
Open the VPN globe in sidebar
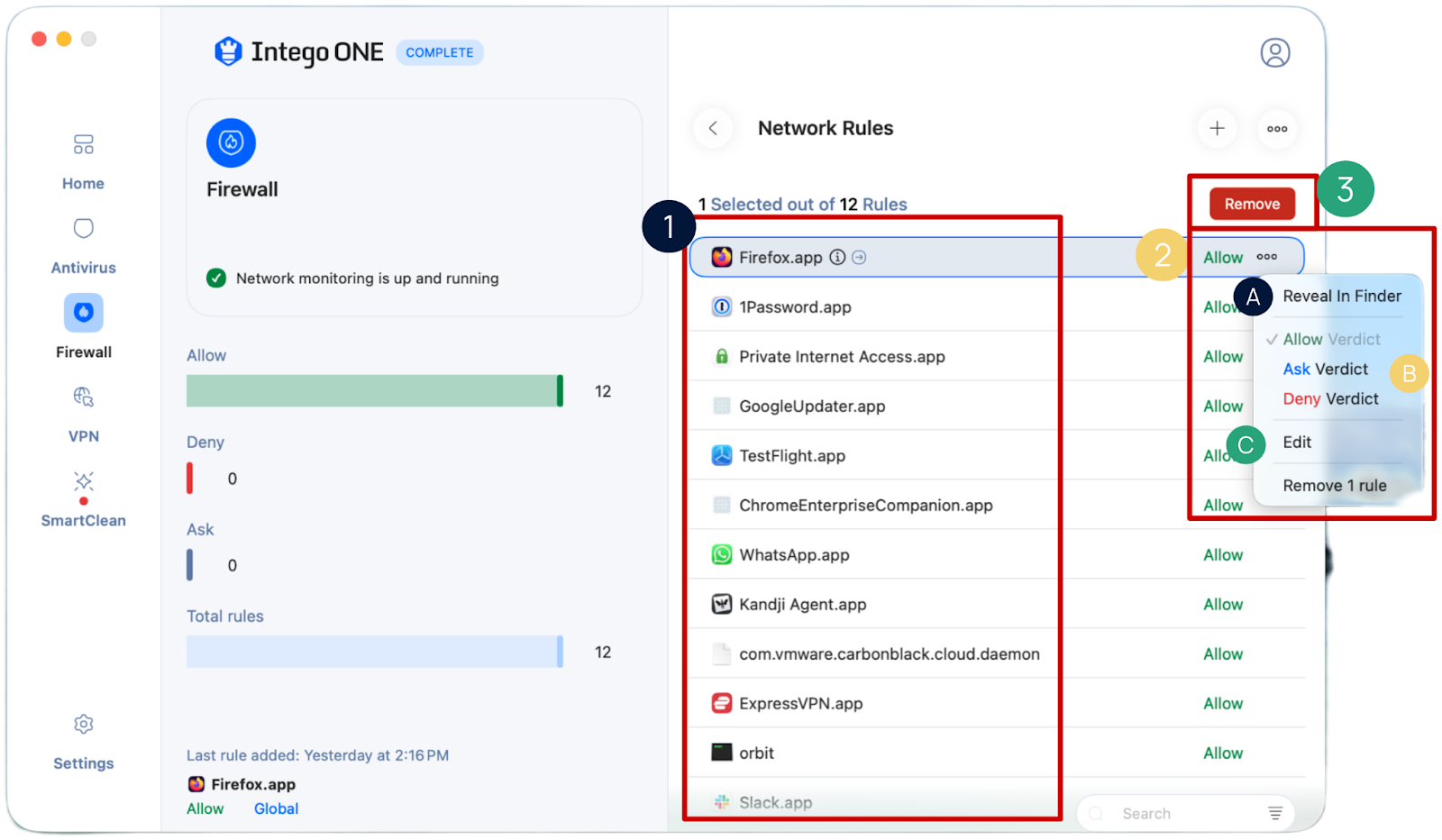(x=83, y=397)
